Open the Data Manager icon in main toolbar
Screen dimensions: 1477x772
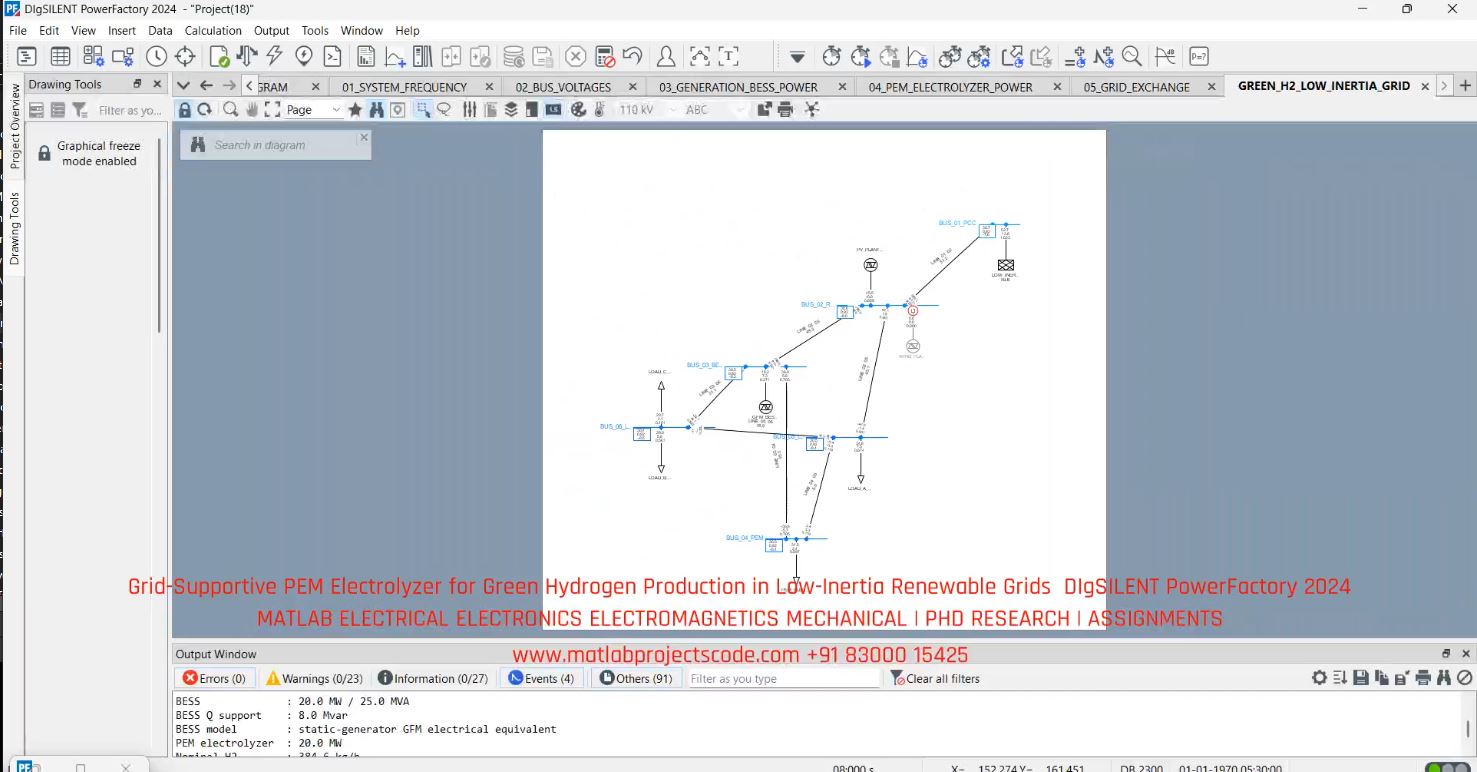click(27, 56)
